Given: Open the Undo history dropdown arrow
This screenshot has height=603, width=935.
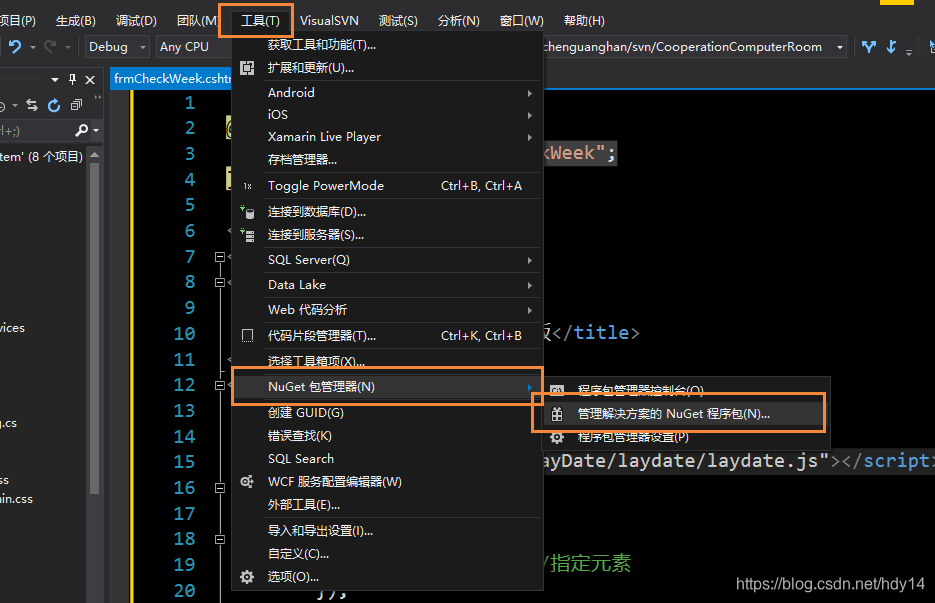Looking at the screenshot, I should pos(33,47).
